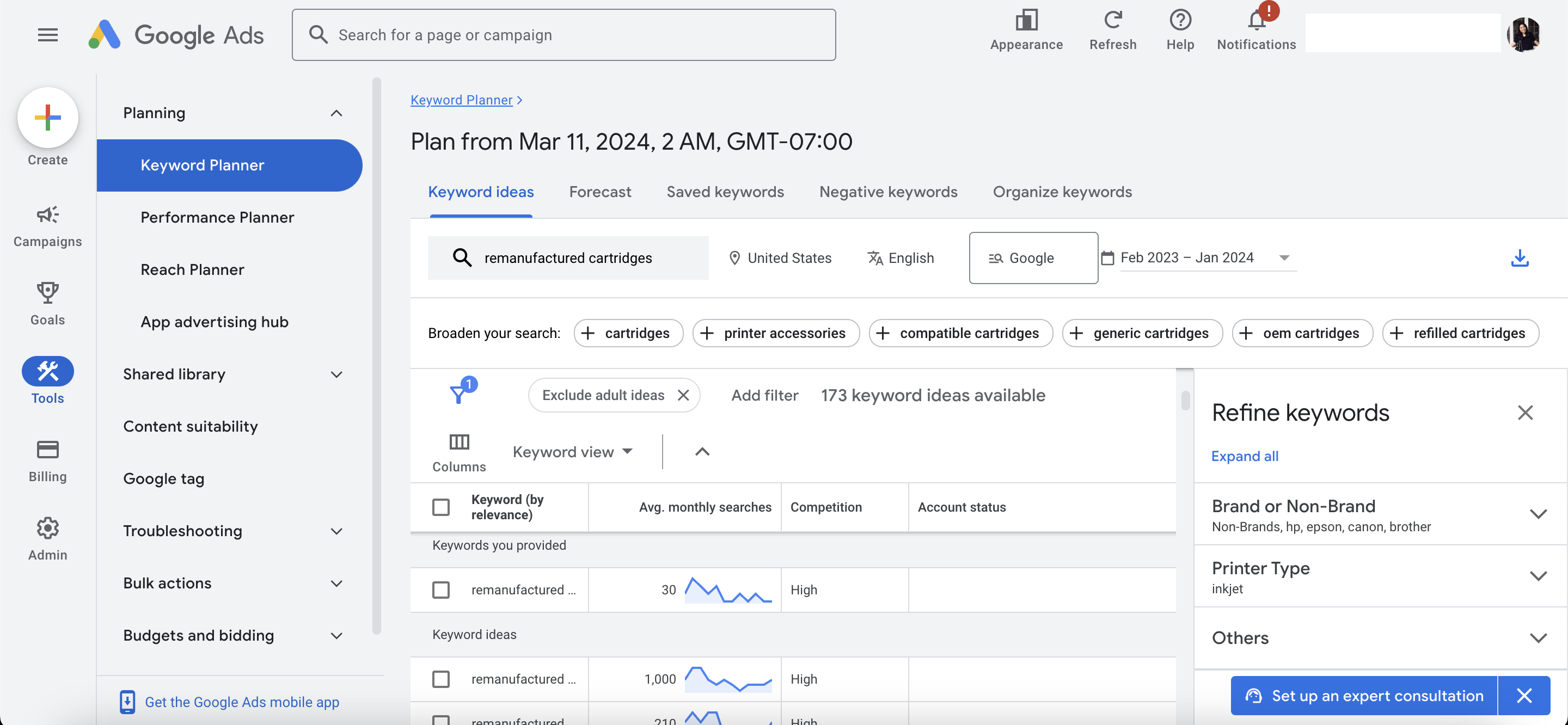Expand the Budgets and bidding section
Screen dimensions: 1568x725
coord(336,636)
